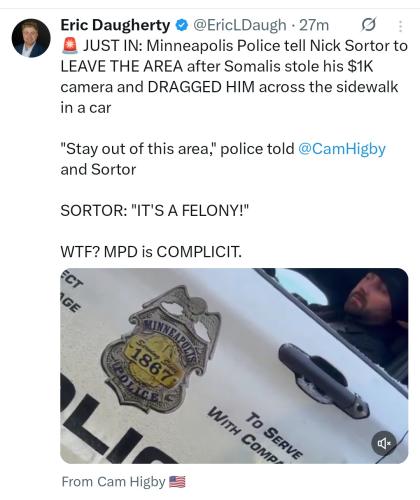This screenshot has height=500, width=420.
Task: Click the SORTOR: "IT'S A FELONY!" line
Action: point(155,210)
